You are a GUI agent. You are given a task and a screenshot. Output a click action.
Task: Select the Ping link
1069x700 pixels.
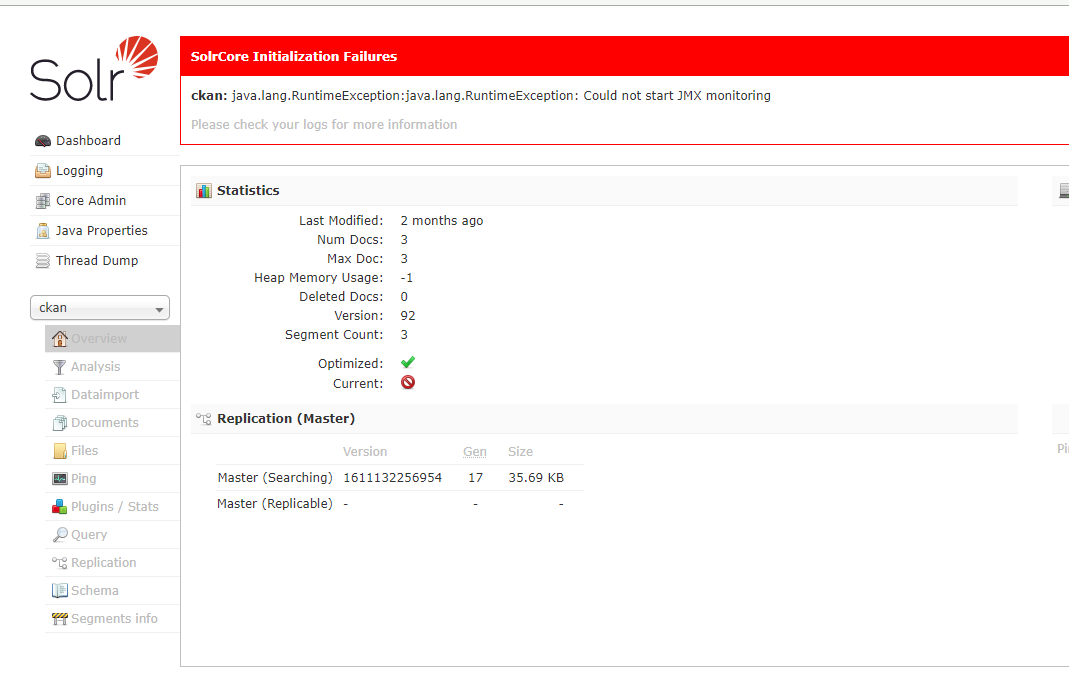(x=83, y=479)
